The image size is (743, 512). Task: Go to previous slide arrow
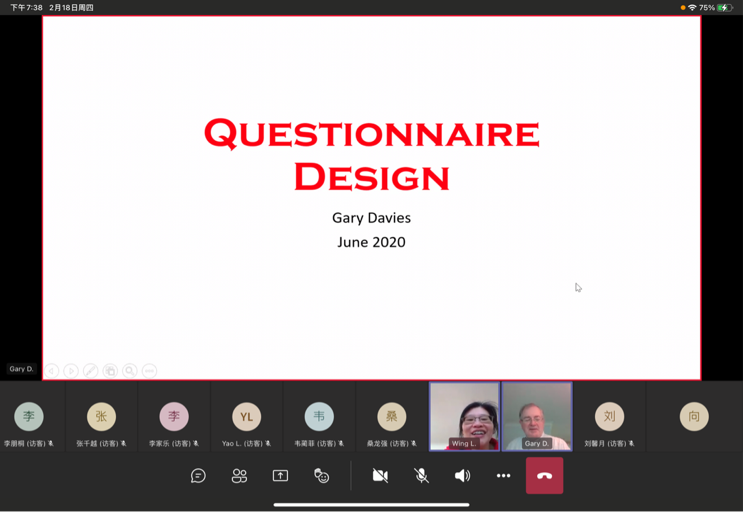pos(52,371)
